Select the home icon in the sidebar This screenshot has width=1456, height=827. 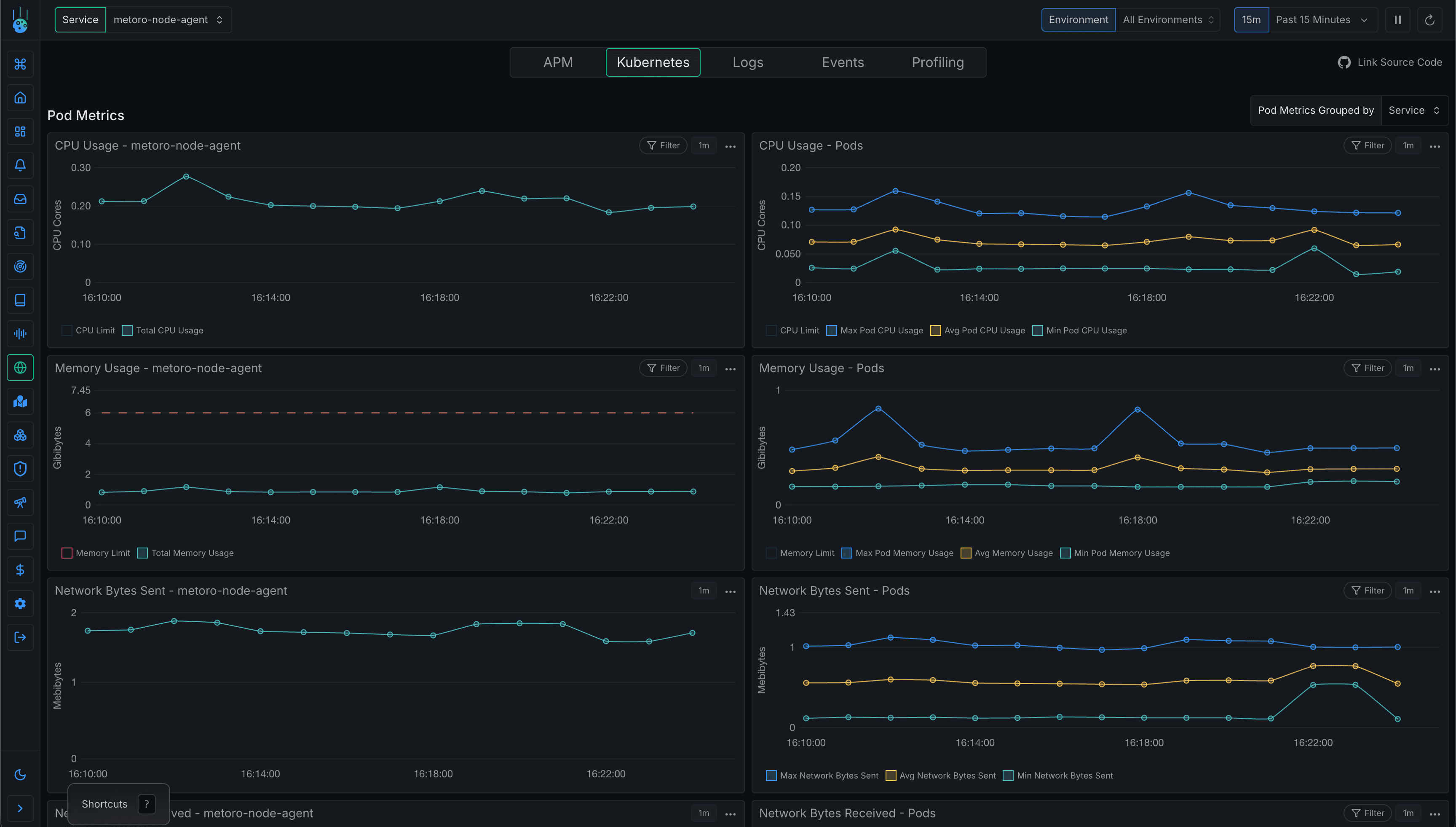(x=20, y=97)
